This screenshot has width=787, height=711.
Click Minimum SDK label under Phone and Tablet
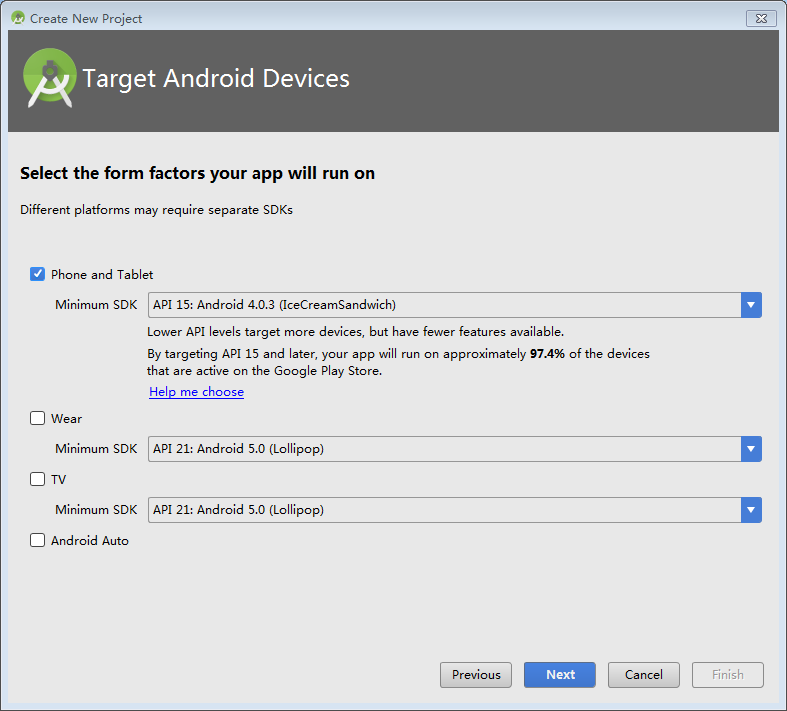96,305
